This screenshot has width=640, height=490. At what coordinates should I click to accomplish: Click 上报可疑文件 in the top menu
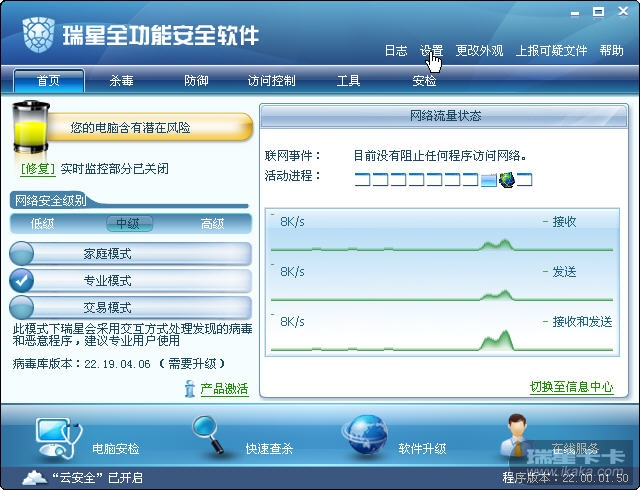(551, 51)
